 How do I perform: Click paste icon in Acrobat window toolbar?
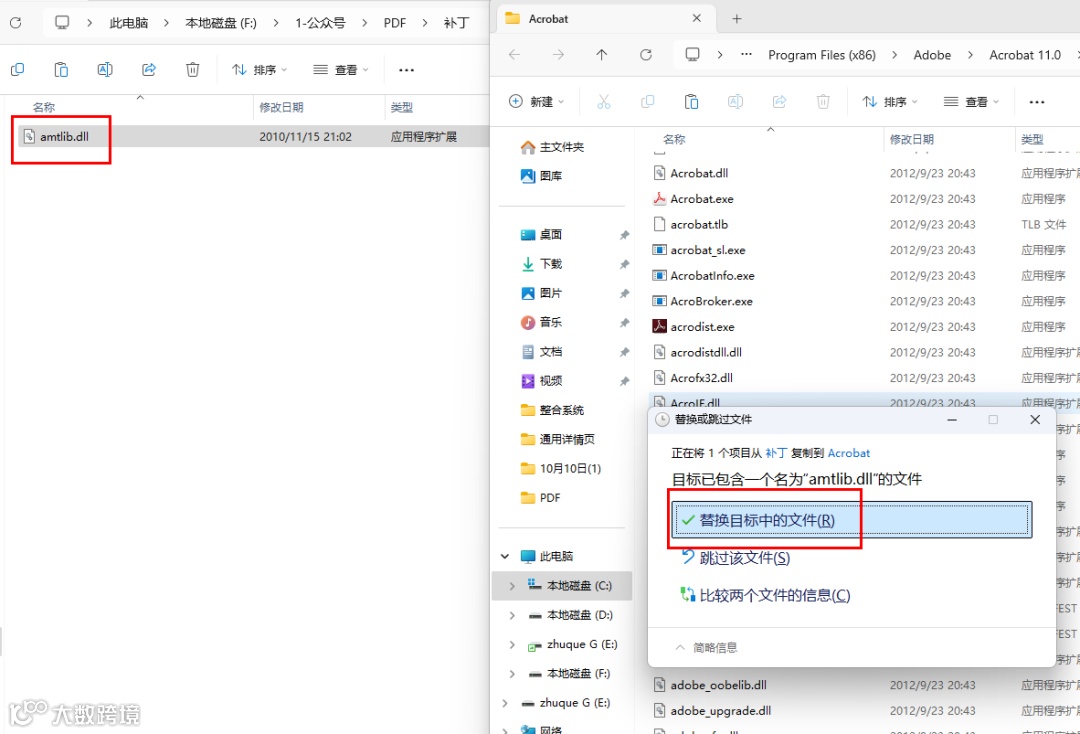point(692,102)
